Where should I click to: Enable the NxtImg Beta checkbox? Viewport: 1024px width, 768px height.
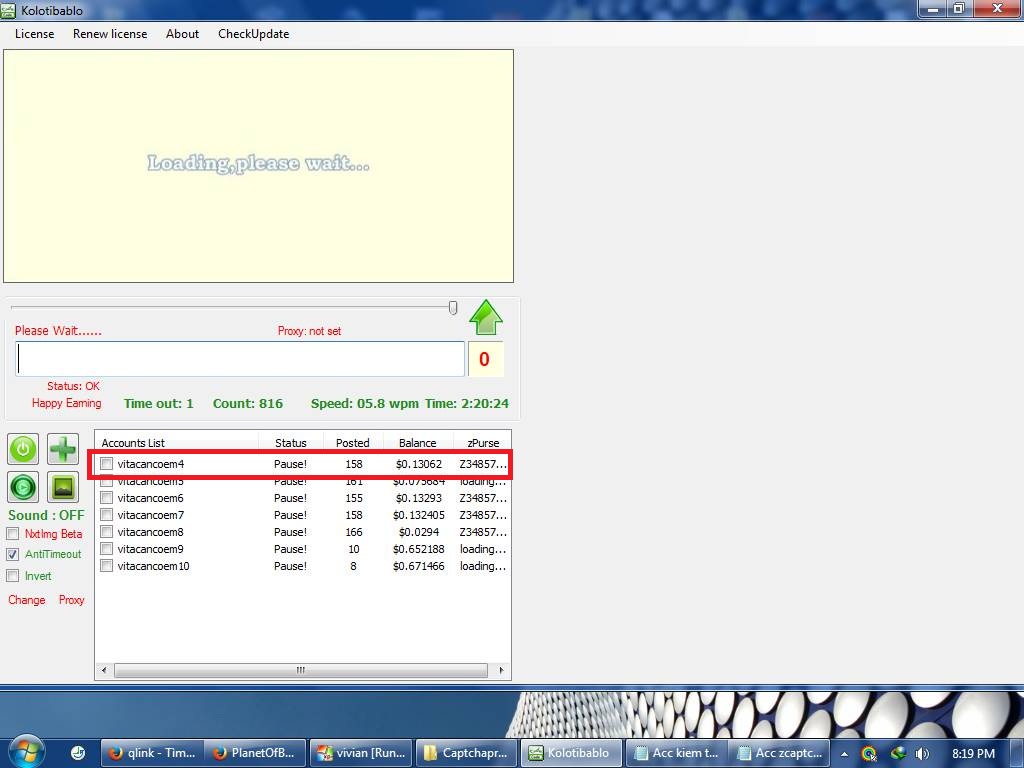point(12,534)
